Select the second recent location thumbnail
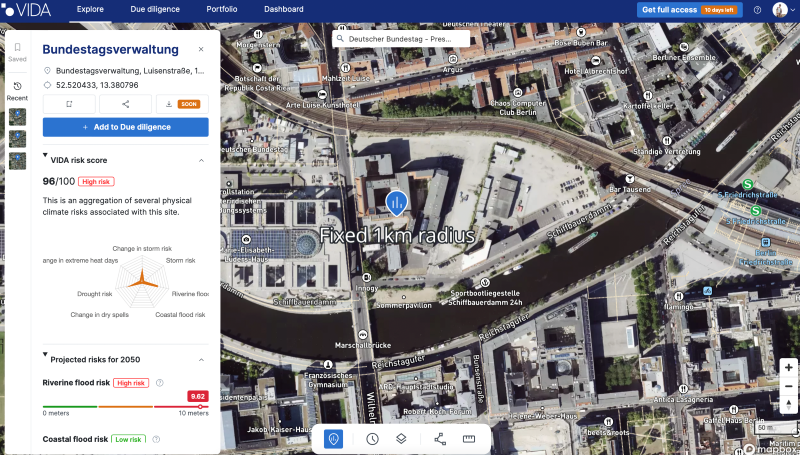Image resolution: width=800 pixels, height=455 pixels. tap(17, 139)
